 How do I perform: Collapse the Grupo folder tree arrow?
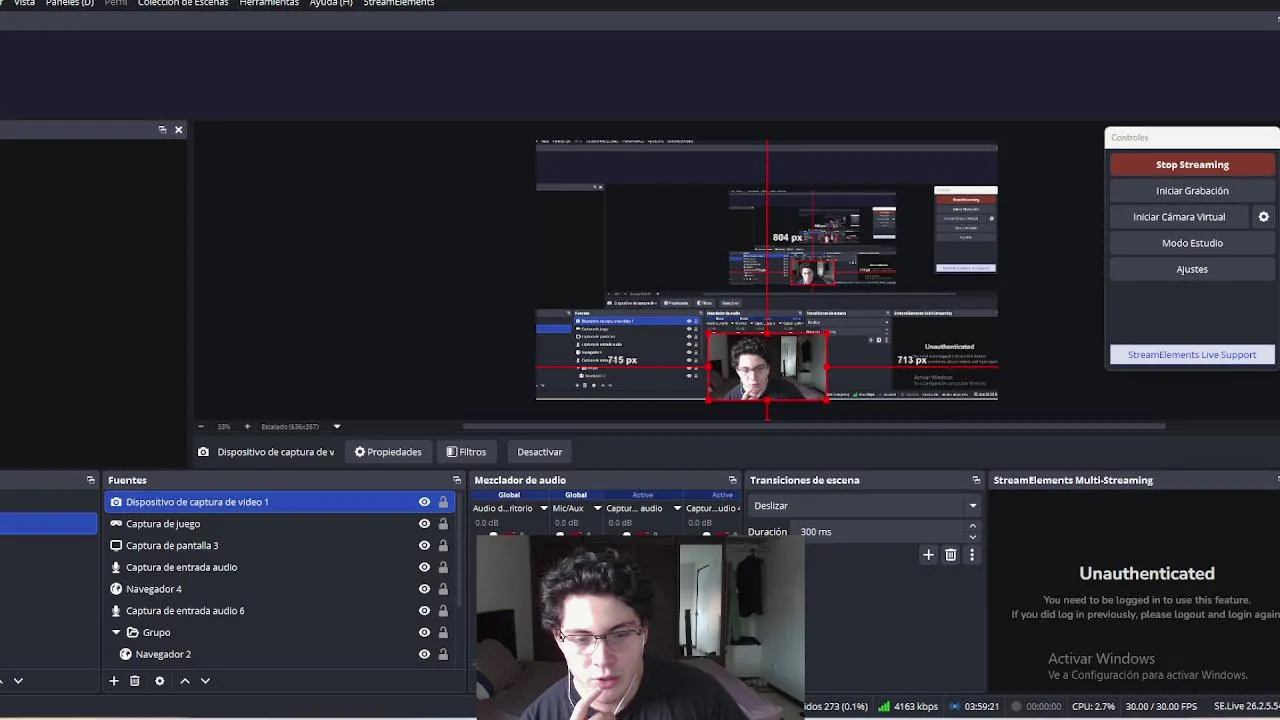(x=116, y=633)
